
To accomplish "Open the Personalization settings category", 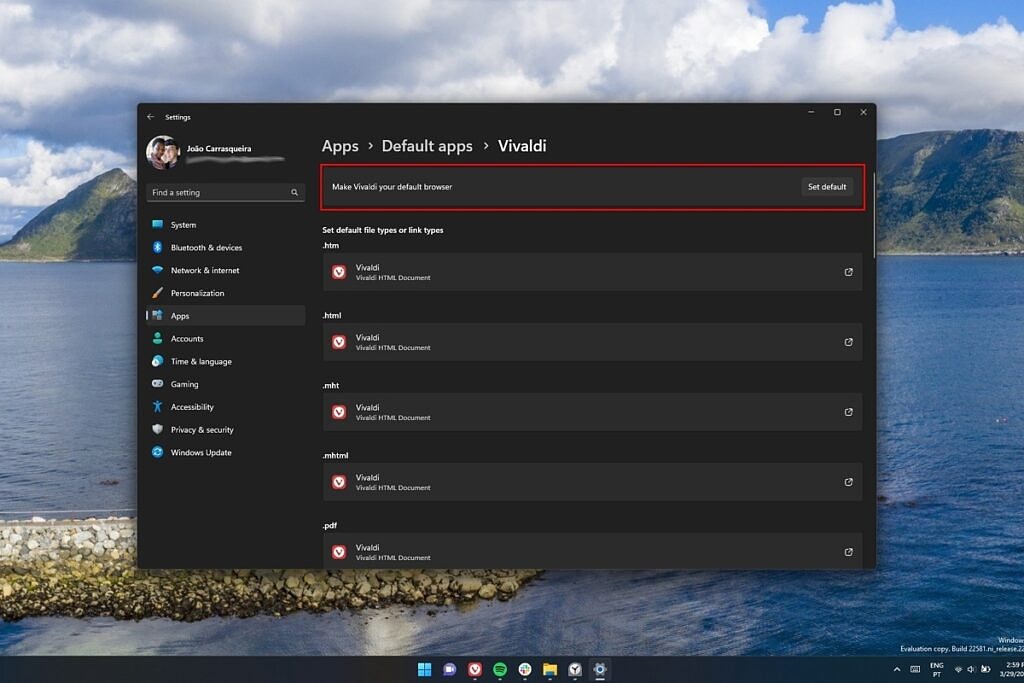I will click(225, 293).
